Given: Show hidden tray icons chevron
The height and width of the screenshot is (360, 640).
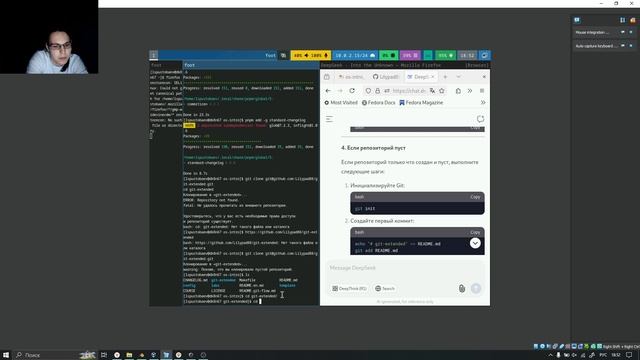Looking at the screenshot, I should [x=550, y=355].
